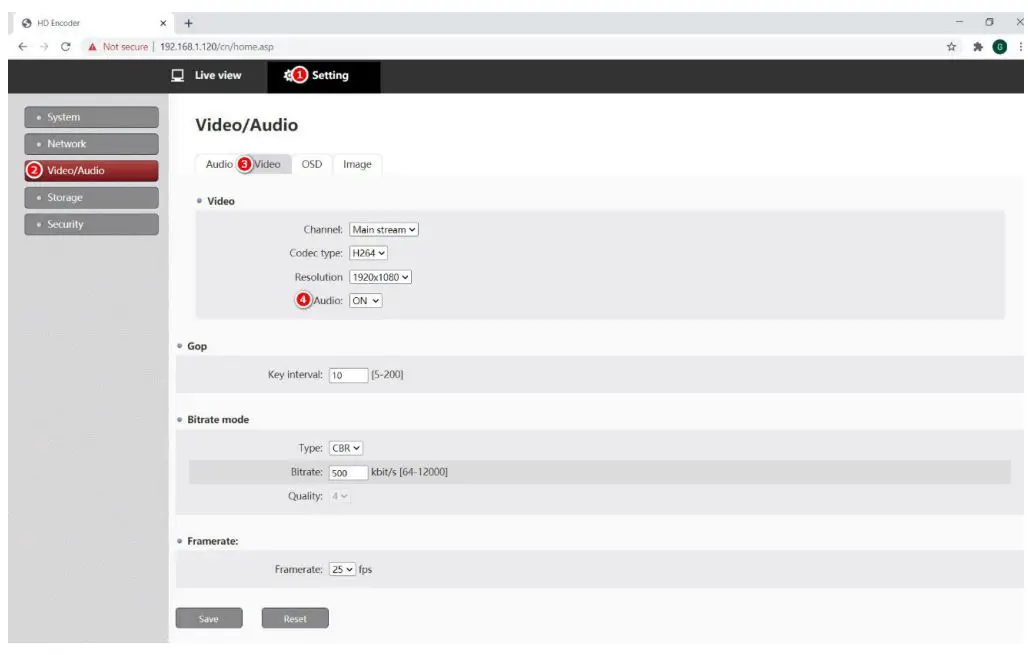Image resolution: width=1028 pixels, height=655 pixels.
Task: Click the Bitrate input field
Action: 348,473
